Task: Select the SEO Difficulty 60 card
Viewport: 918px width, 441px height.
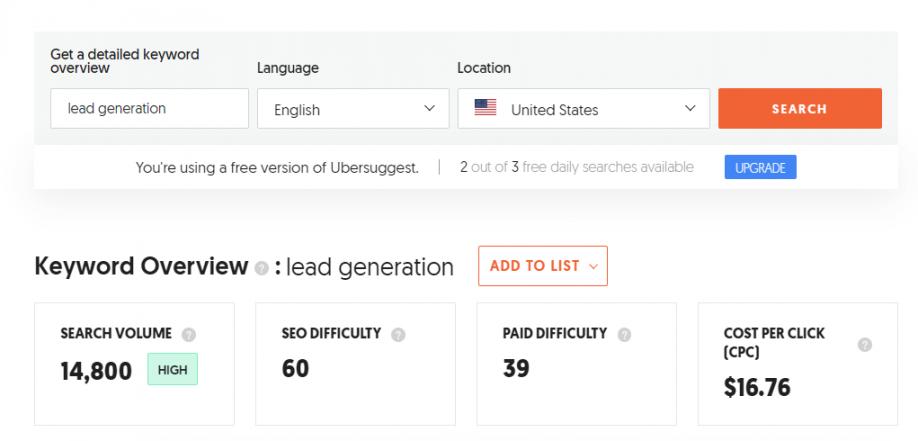Action: 355,365
